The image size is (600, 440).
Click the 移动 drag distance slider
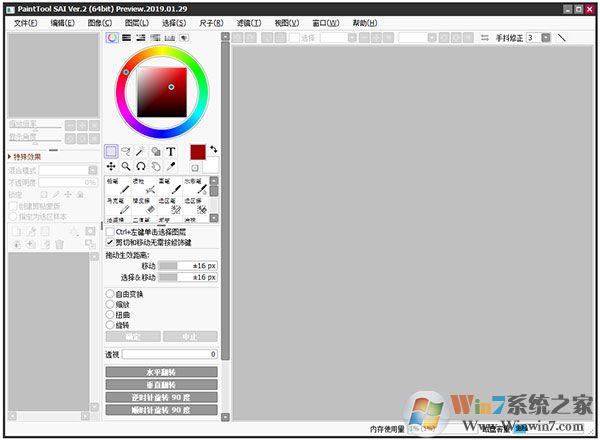(188, 266)
